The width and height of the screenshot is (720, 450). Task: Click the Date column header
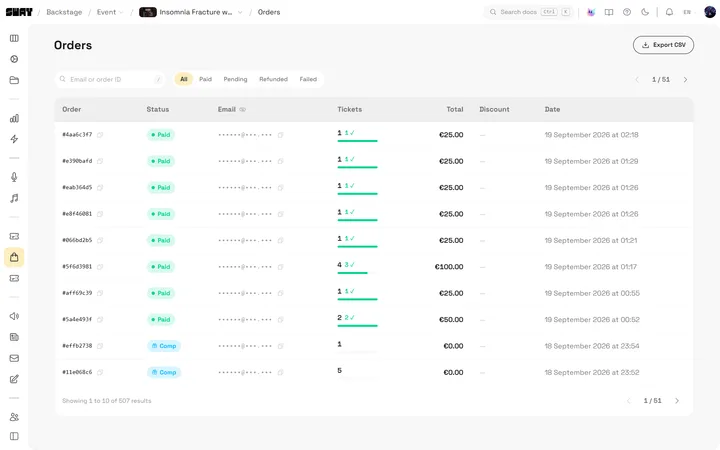pyautogui.click(x=552, y=110)
